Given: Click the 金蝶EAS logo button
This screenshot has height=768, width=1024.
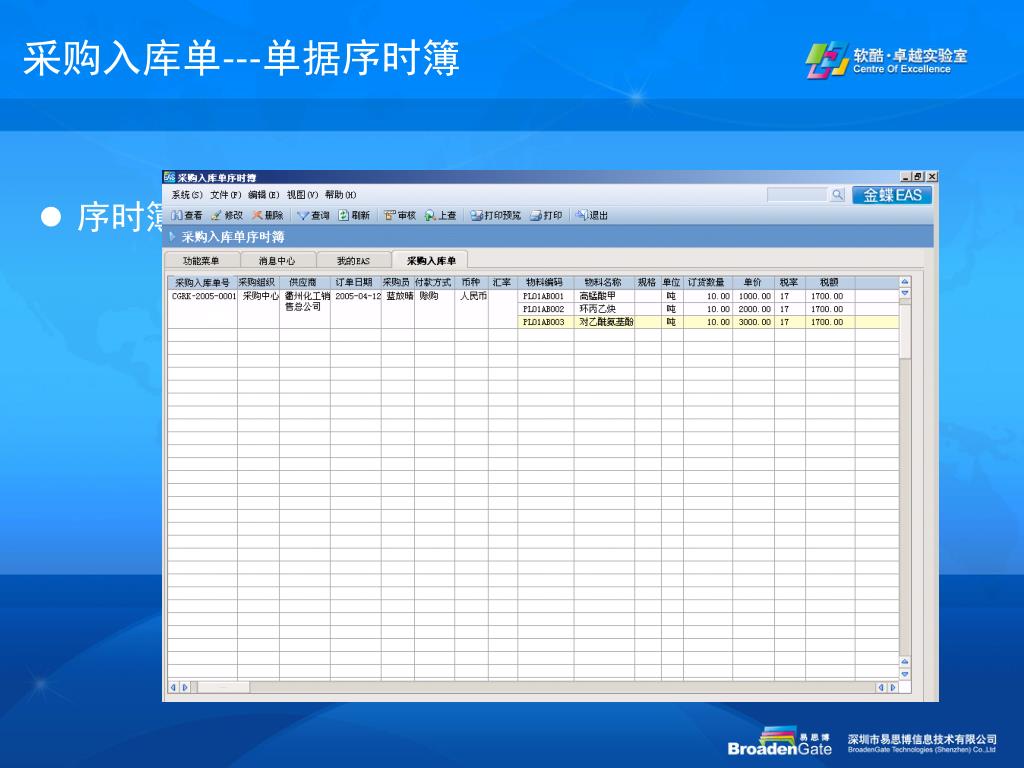Looking at the screenshot, I should point(892,195).
